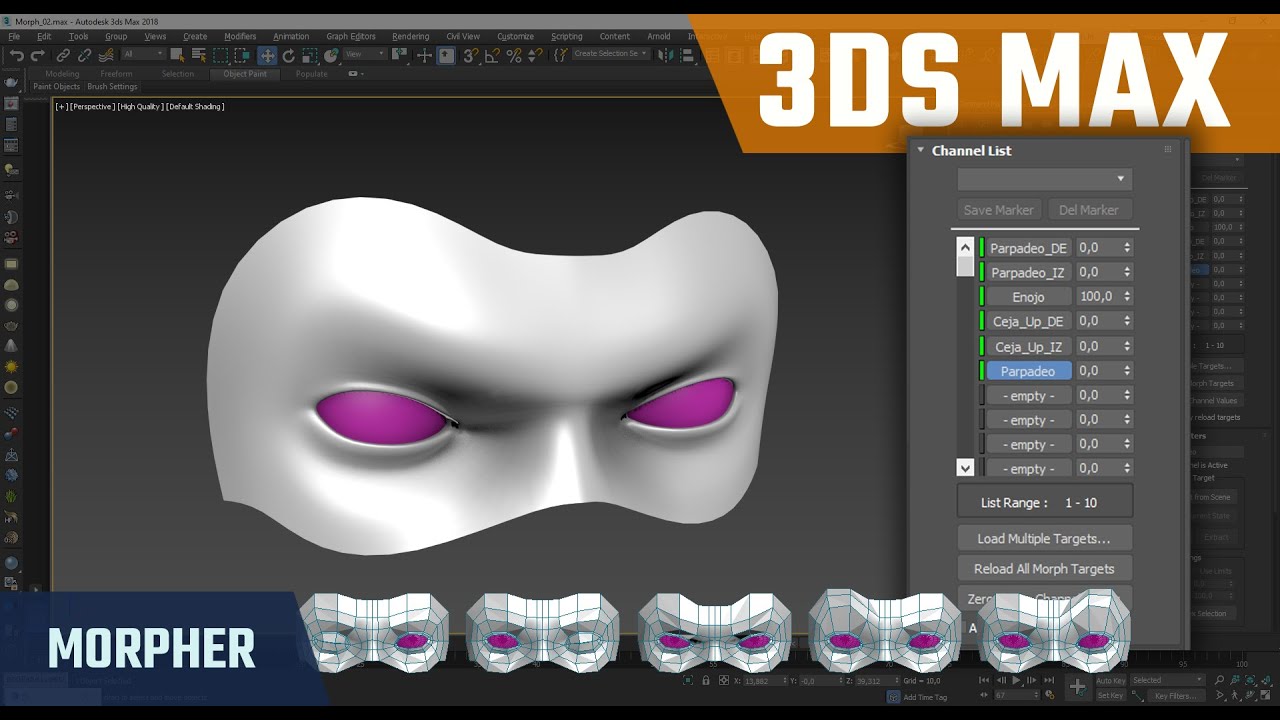Open the Create Selection Set dropdown

click(x=610, y=54)
